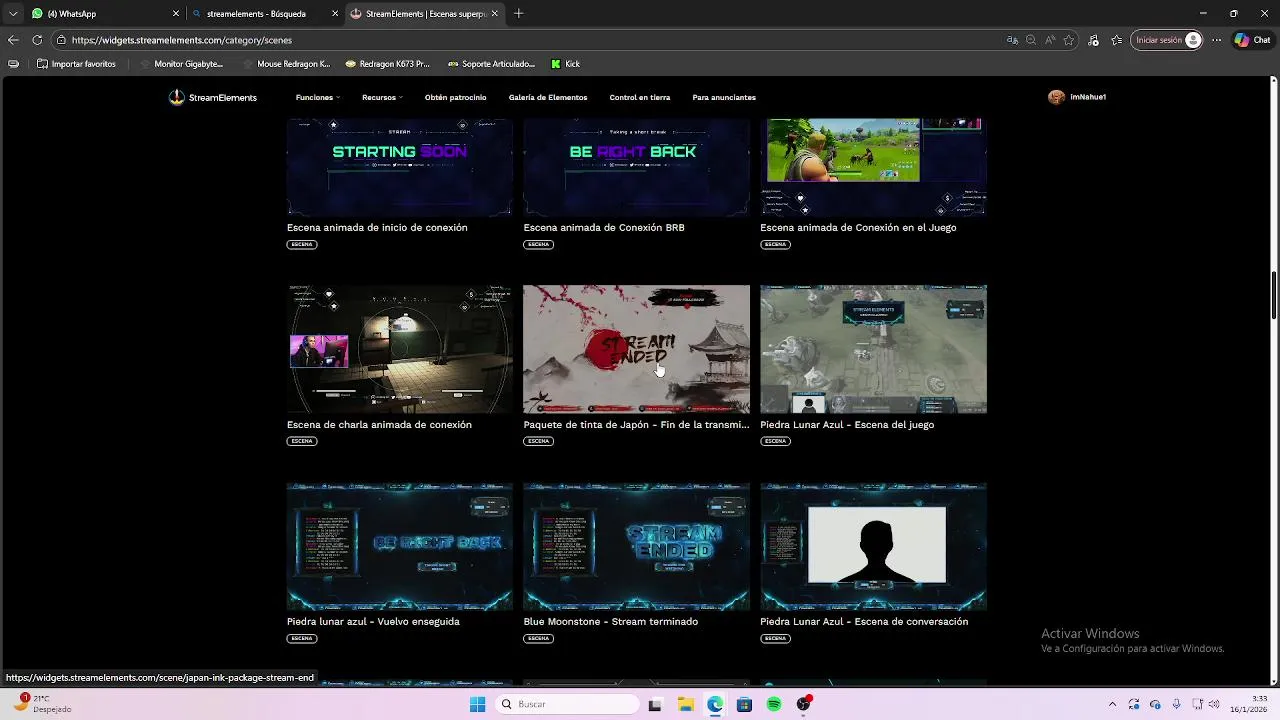1280x720 pixels.
Task: Click title 'Blue Moonstone - Stream terminado'
Action: tap(611, 621)
